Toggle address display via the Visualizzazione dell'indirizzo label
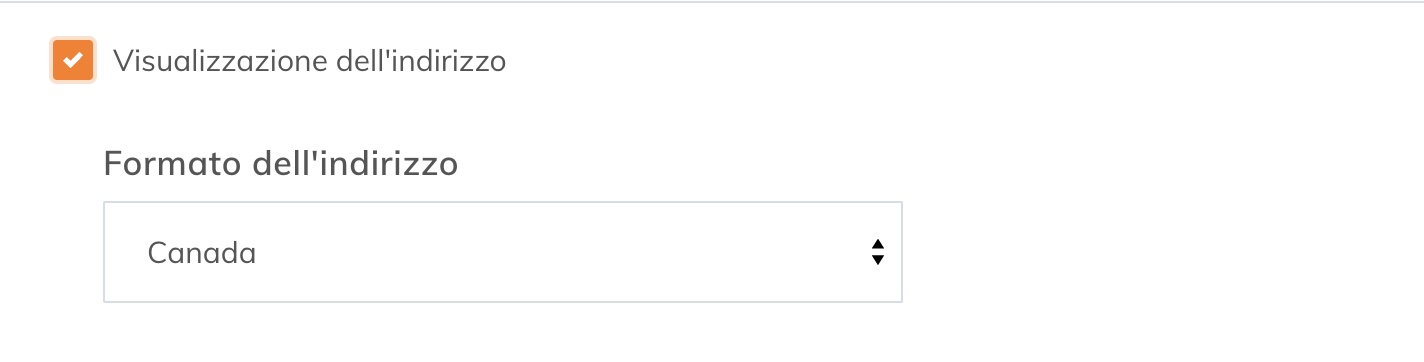1424x362 pixels. [x=309, y=61]
